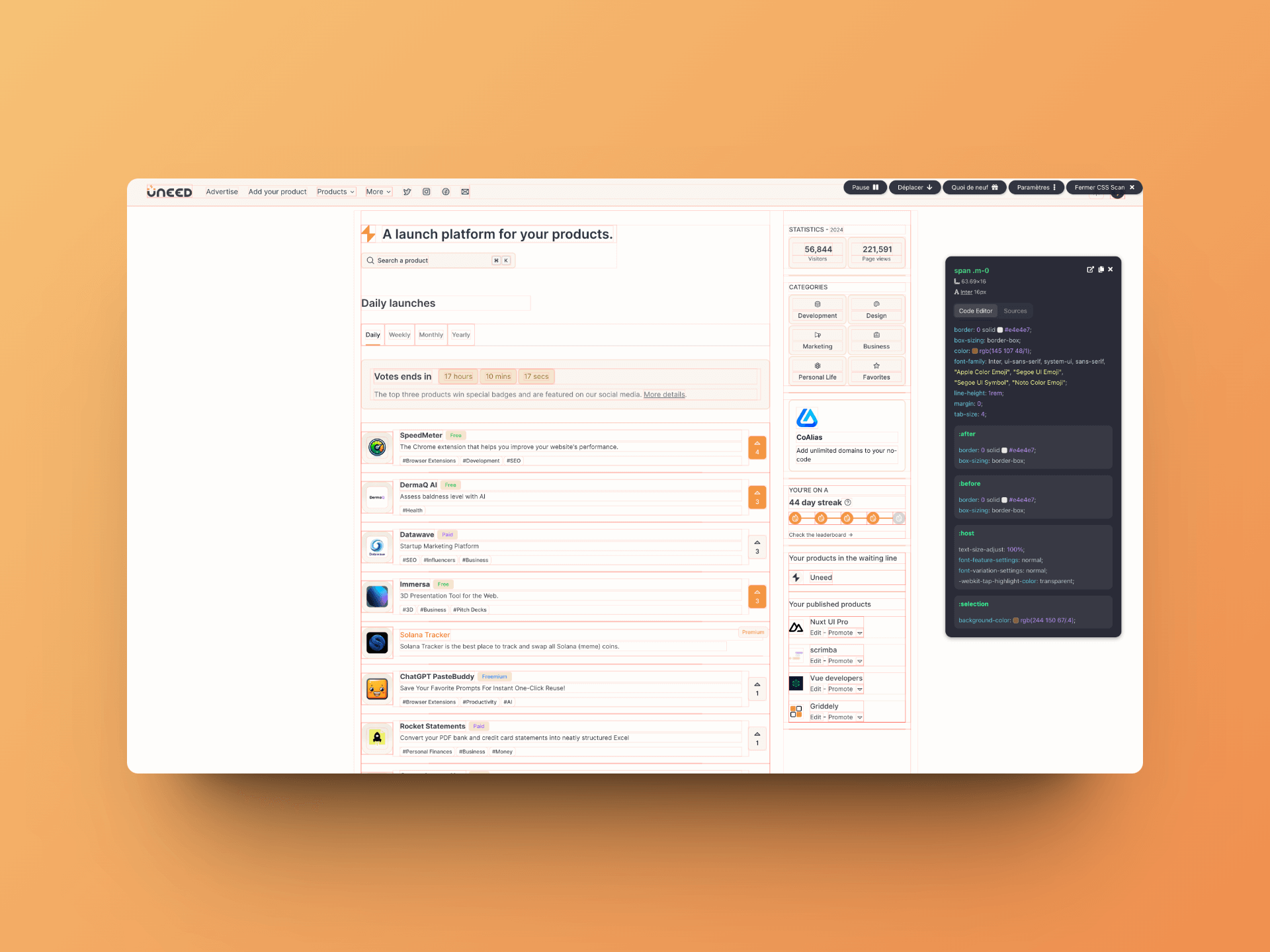Click the CSS Scan close button icon
Image resolution: width=1270 pixels, height=952 pixels.
(x=1134, y=187)
